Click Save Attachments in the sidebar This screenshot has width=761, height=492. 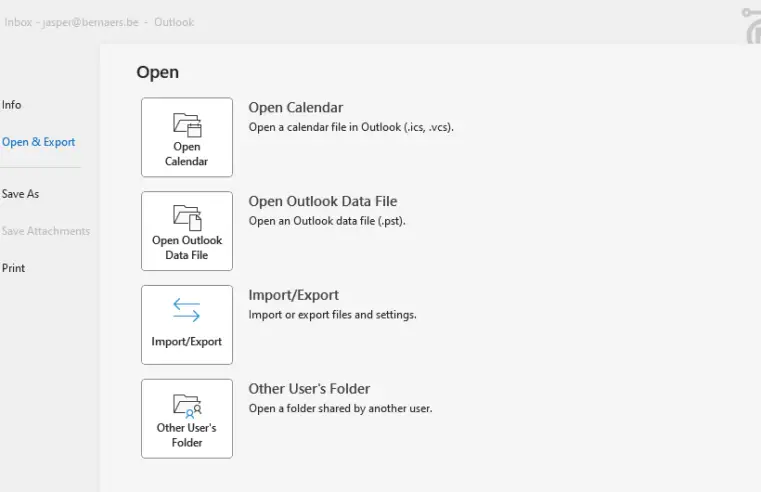click(x=46, y=231)
